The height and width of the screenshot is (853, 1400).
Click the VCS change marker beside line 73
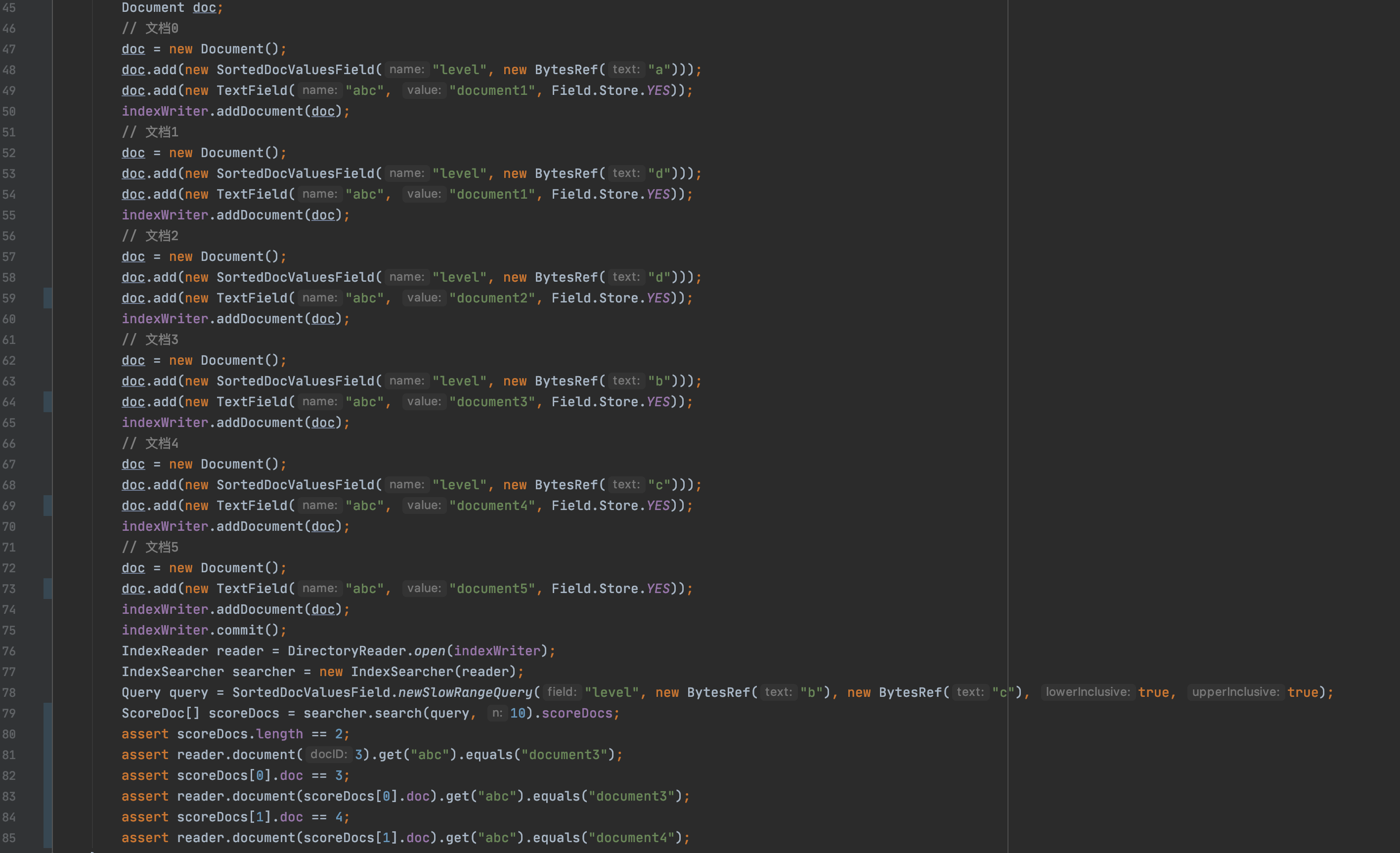[48, 589]
